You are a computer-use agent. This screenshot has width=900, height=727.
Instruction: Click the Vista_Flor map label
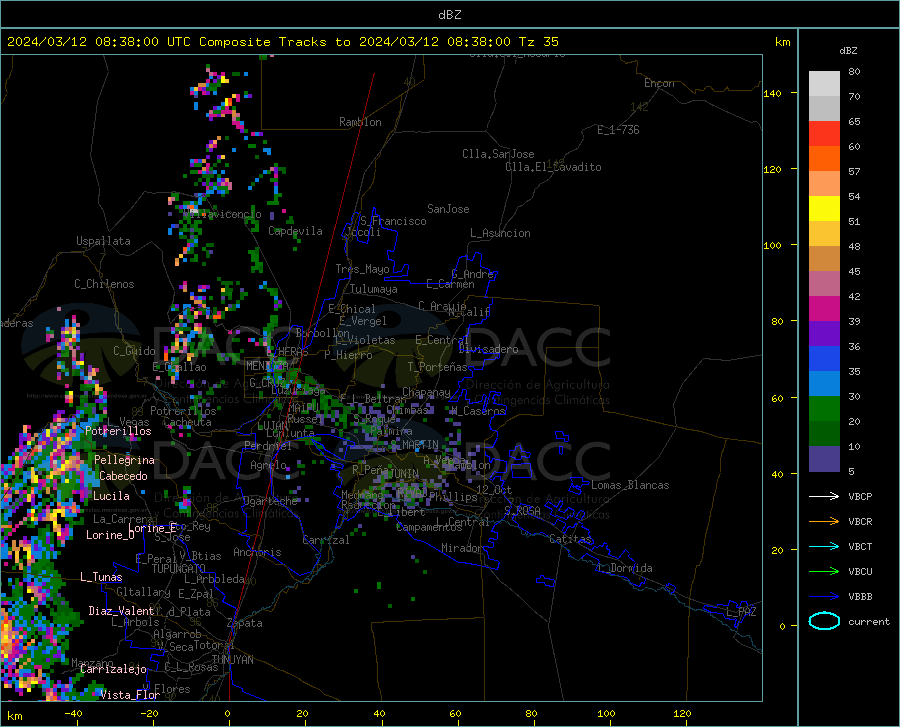pos(130,695)
